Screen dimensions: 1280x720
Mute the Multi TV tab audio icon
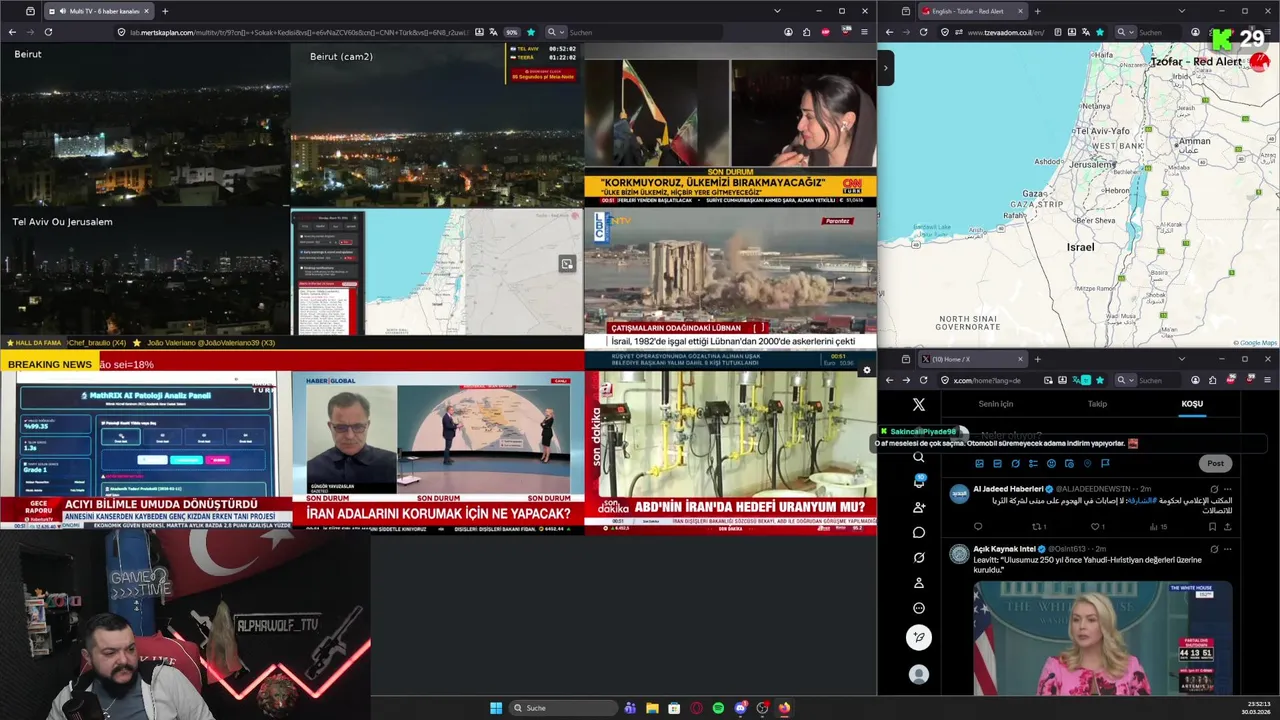[x=63, y=11]
